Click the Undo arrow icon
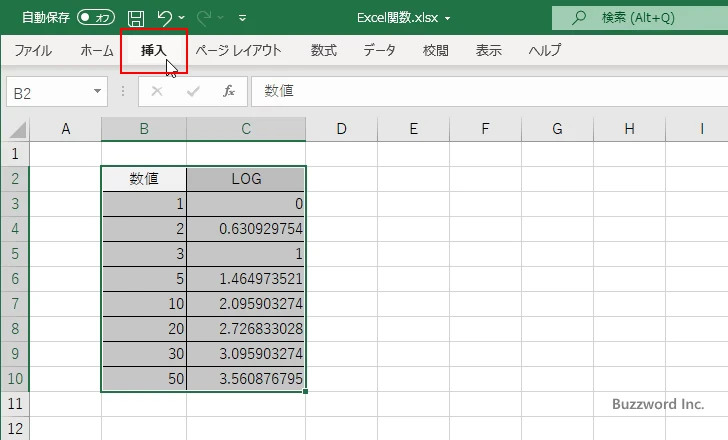728x440 pixels. pos(164,18)
